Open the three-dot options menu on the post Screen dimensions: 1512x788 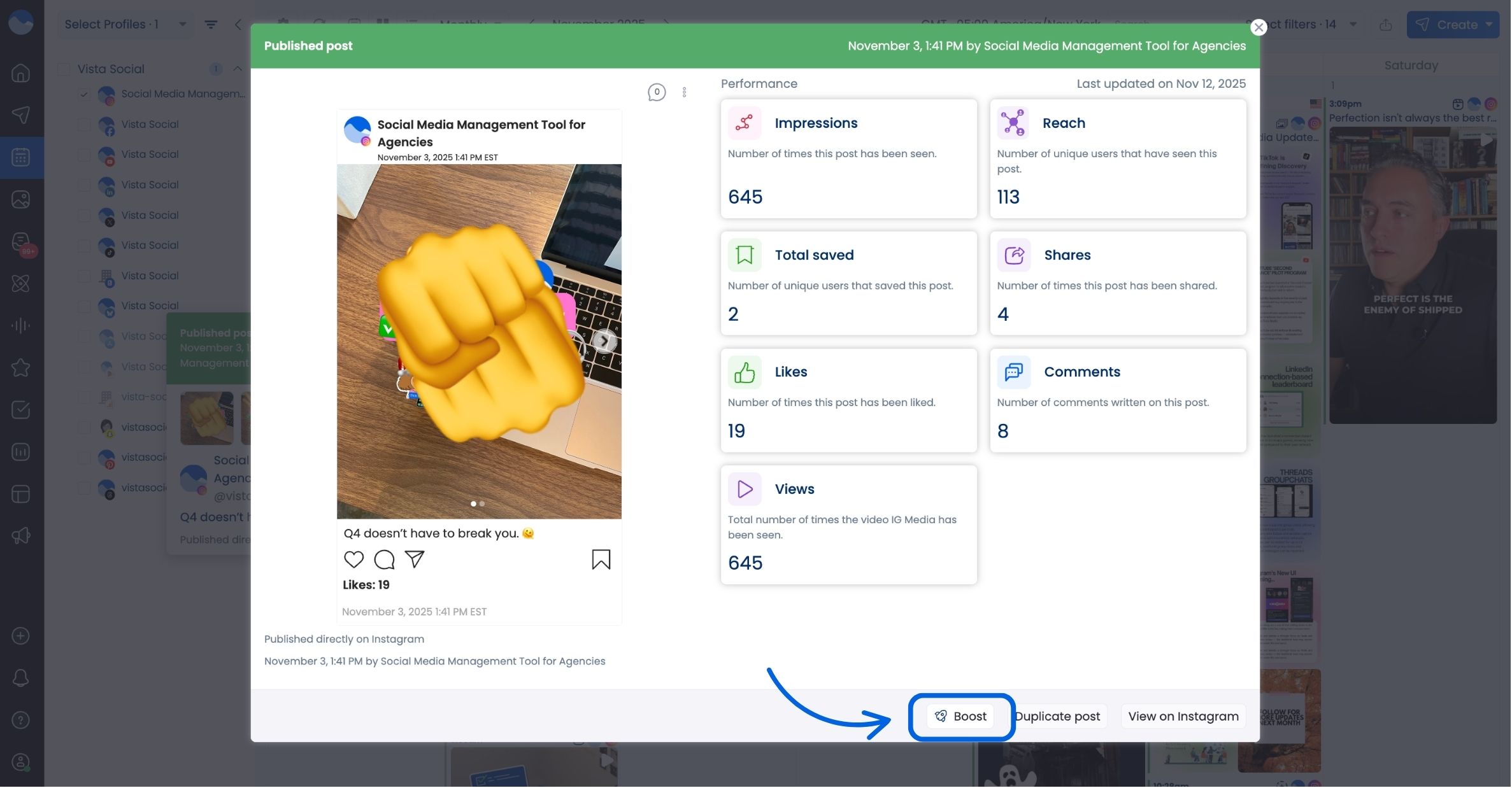click(x=685, y=92)
